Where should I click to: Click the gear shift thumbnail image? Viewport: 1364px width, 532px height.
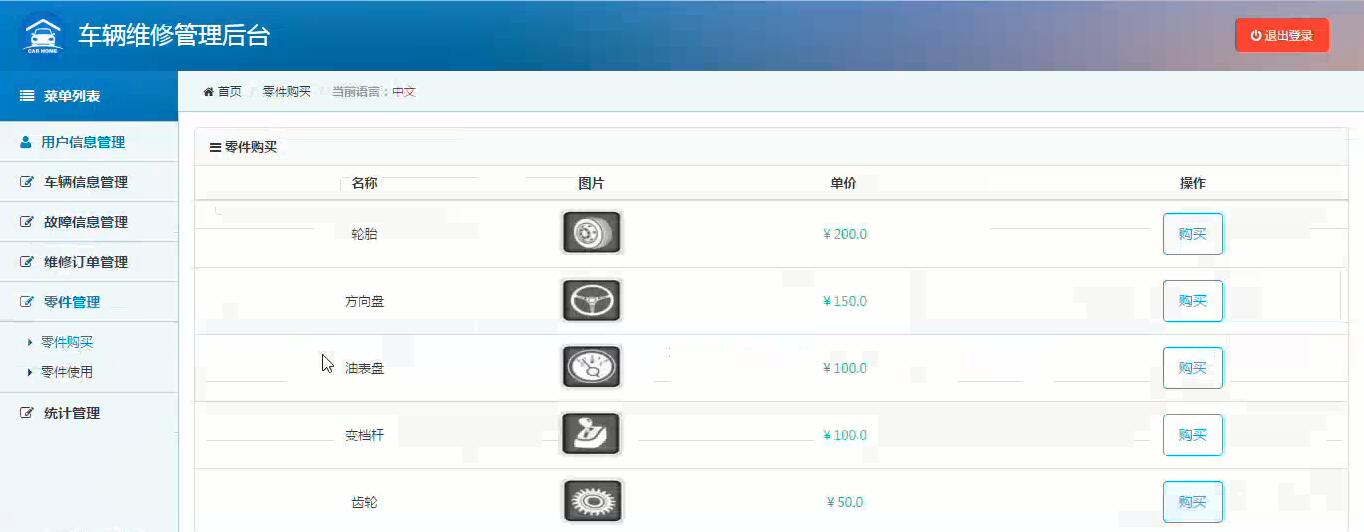[x=591, y=435]
